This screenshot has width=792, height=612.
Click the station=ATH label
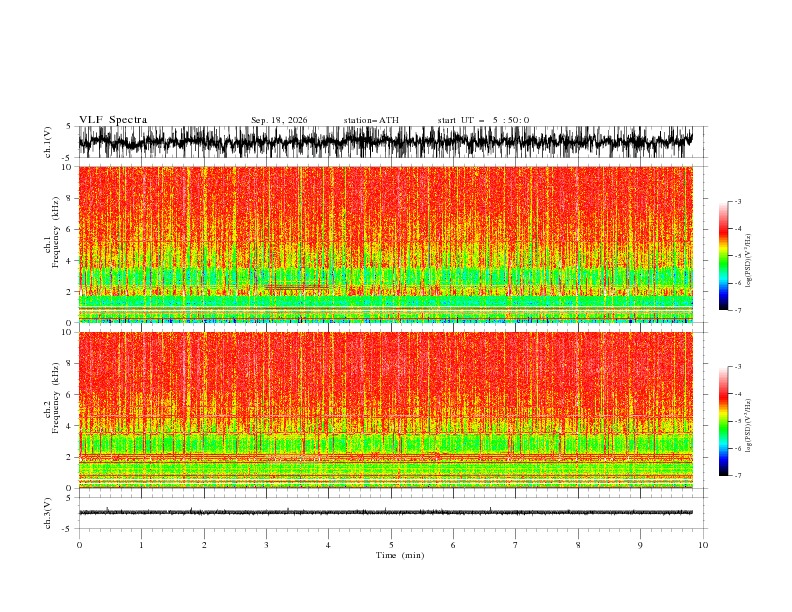point(371,120)
